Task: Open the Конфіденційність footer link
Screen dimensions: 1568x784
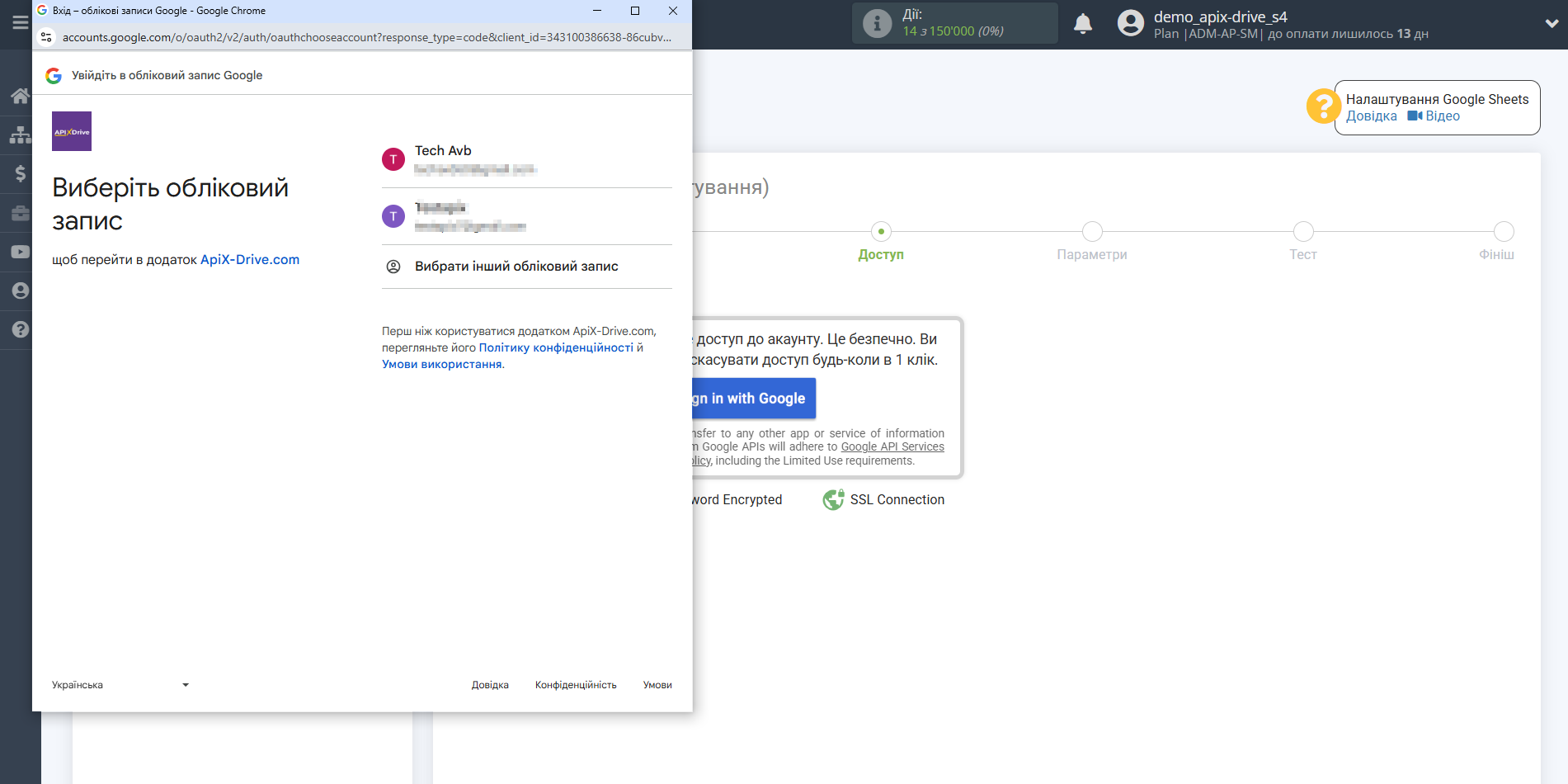Action: coord(576,685)
